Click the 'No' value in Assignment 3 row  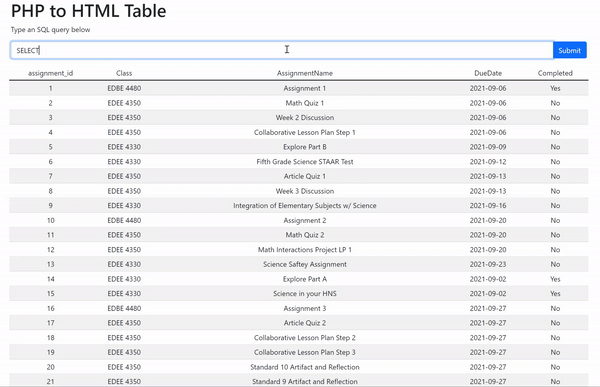[555, 309]
